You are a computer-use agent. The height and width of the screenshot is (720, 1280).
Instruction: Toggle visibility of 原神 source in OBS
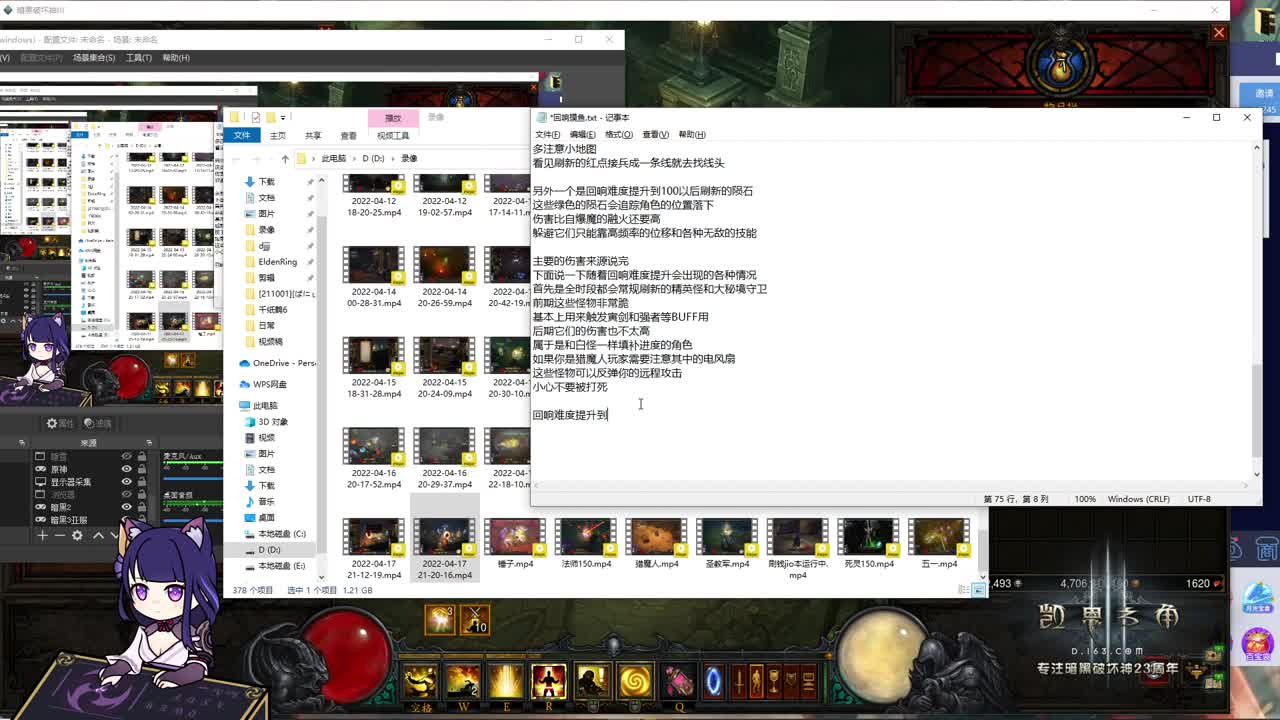(126, 468)
